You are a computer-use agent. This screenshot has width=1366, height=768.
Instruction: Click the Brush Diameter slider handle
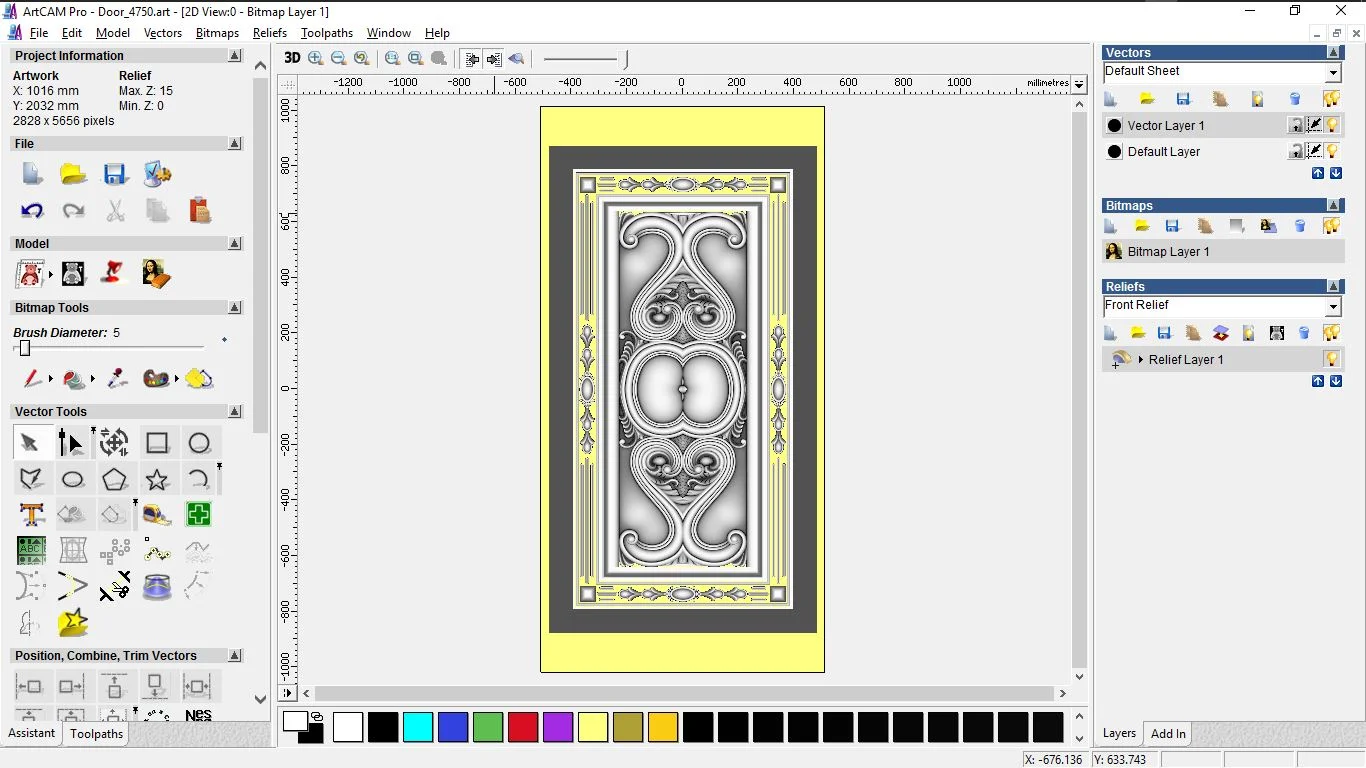[25, 348]
